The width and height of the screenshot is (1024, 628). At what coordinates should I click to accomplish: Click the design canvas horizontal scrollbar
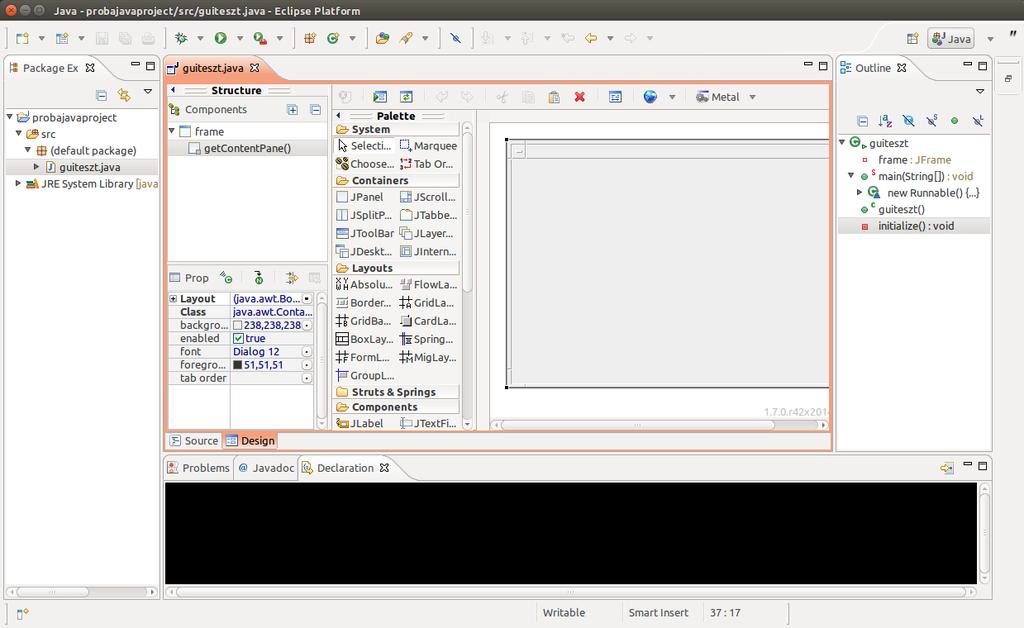coord(637,425)
